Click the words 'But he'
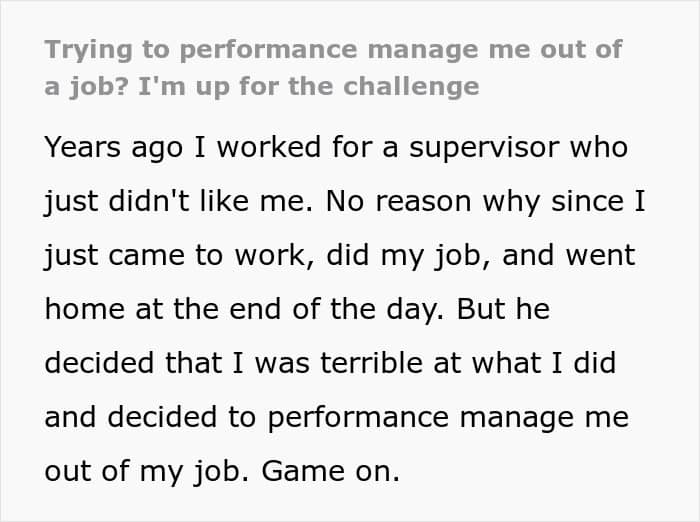Screen dimensions: 700x522 click(x=503, y=309)
